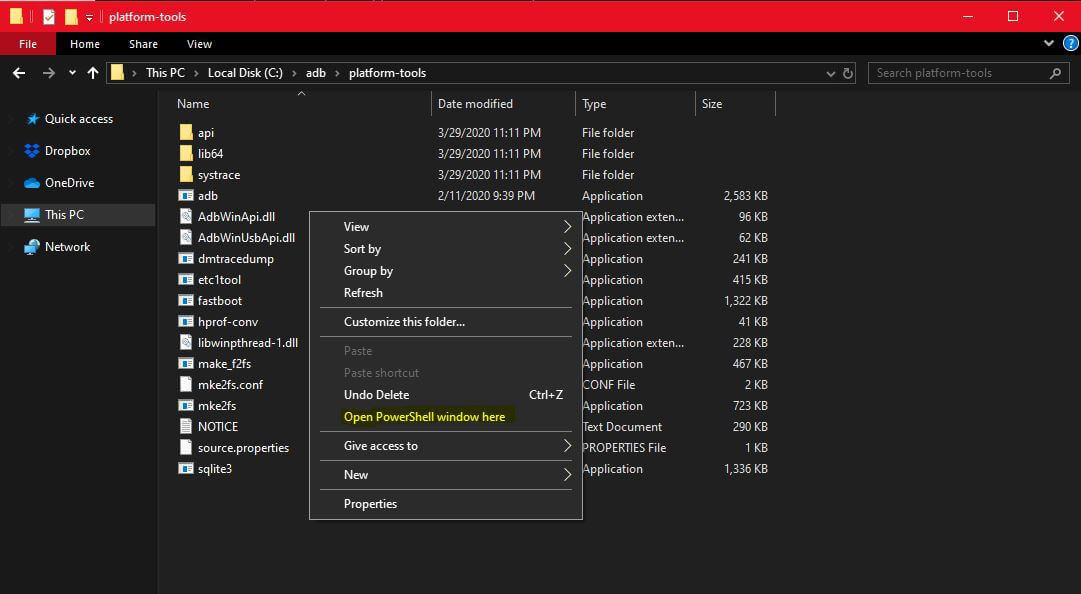Image resolution: width=1081 pixels, height=594 pixels.
Task: Click This PC in the address breadcrumb
Action: [x=165, y=73]
